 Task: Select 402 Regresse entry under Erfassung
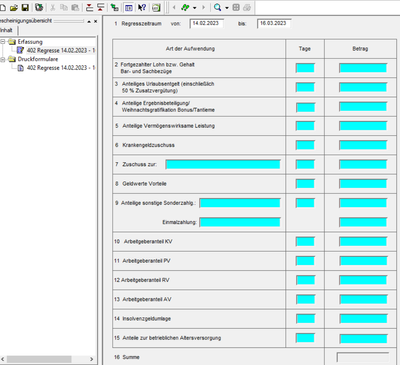[x=61, y=50]
